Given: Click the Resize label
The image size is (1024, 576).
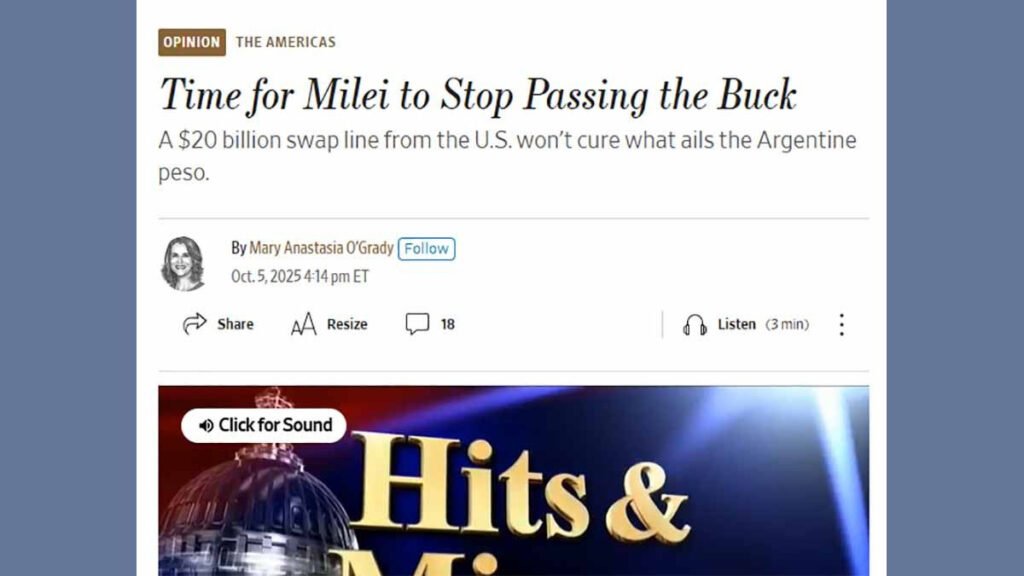Looking at the screenshot, I should (x=347, y=325).
